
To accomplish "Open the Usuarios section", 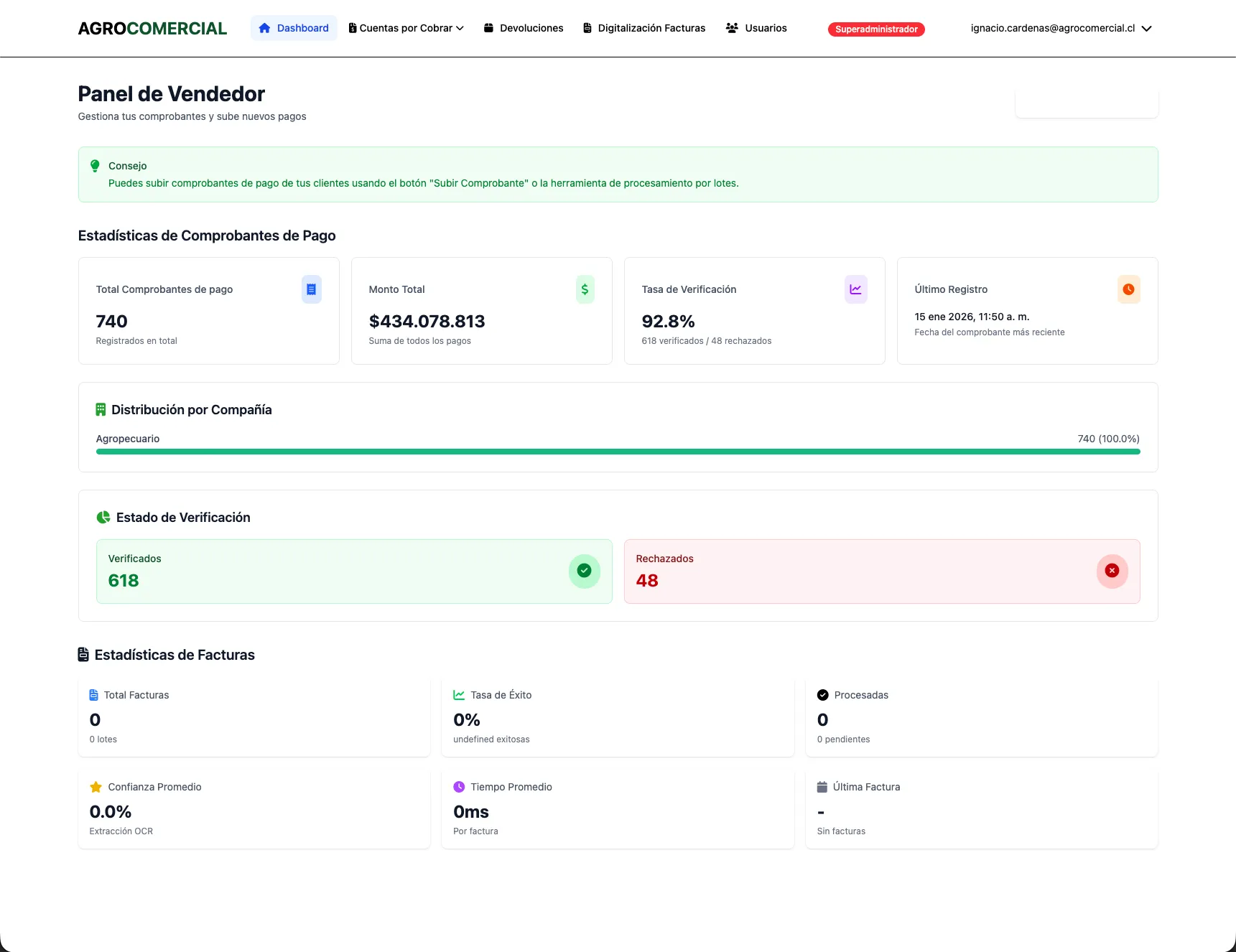I will pos(756,28).
